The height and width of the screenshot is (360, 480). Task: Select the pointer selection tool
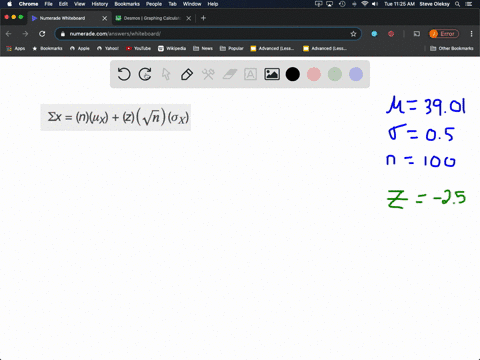point(166,74)
